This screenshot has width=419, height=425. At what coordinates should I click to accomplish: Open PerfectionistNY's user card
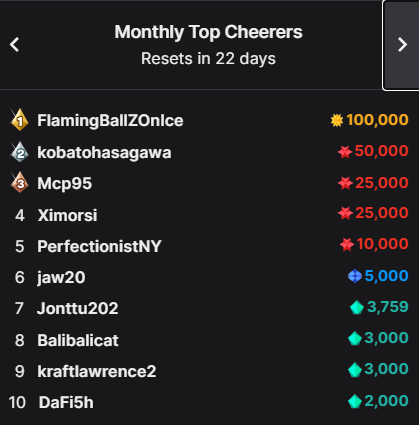pos(99,246)
